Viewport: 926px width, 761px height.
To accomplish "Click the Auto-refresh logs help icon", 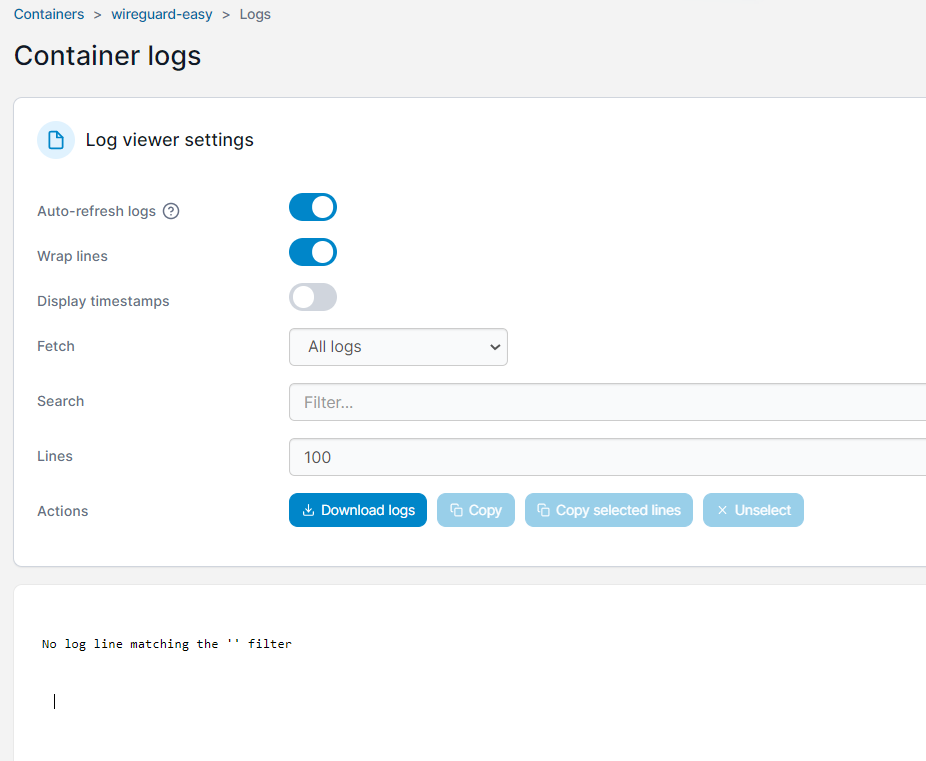I will 171,211.
